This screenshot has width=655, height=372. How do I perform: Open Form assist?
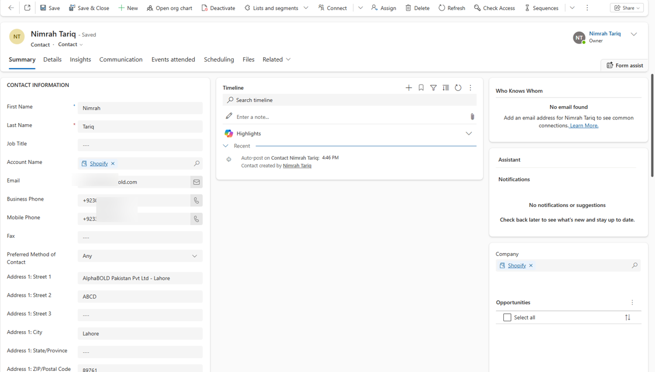coord(625,65)
